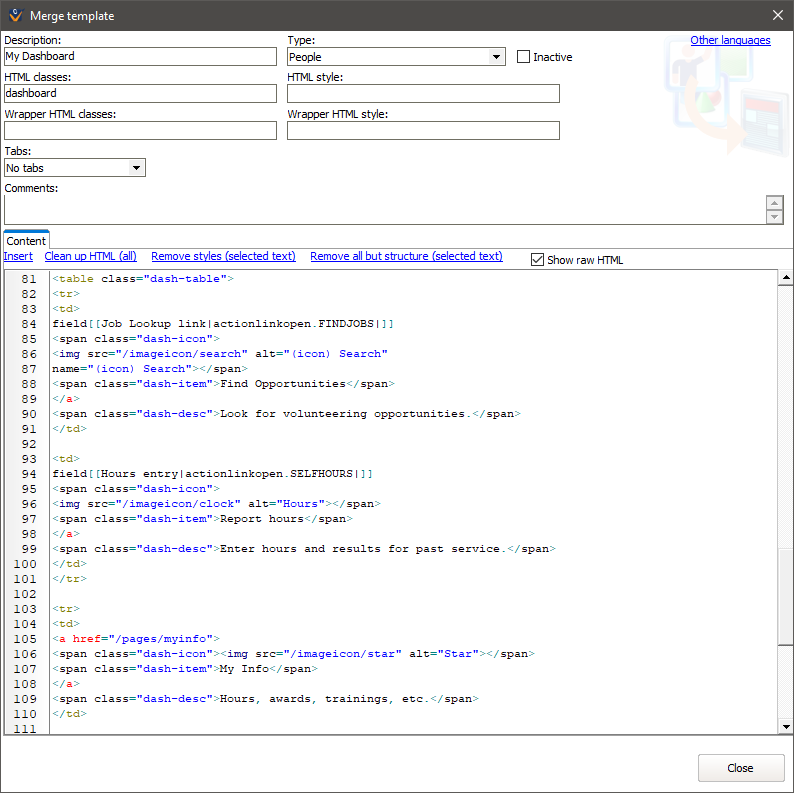
Task: Click the HTML style text box
Action: click(x=423, y=93)
